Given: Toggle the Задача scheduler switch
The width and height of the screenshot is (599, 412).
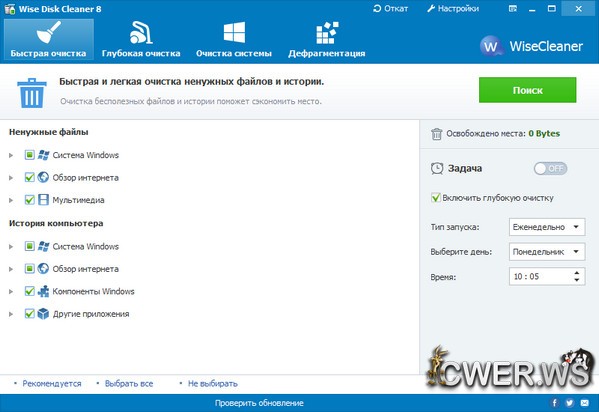Looking at the screenshot, I should point(550,169).
